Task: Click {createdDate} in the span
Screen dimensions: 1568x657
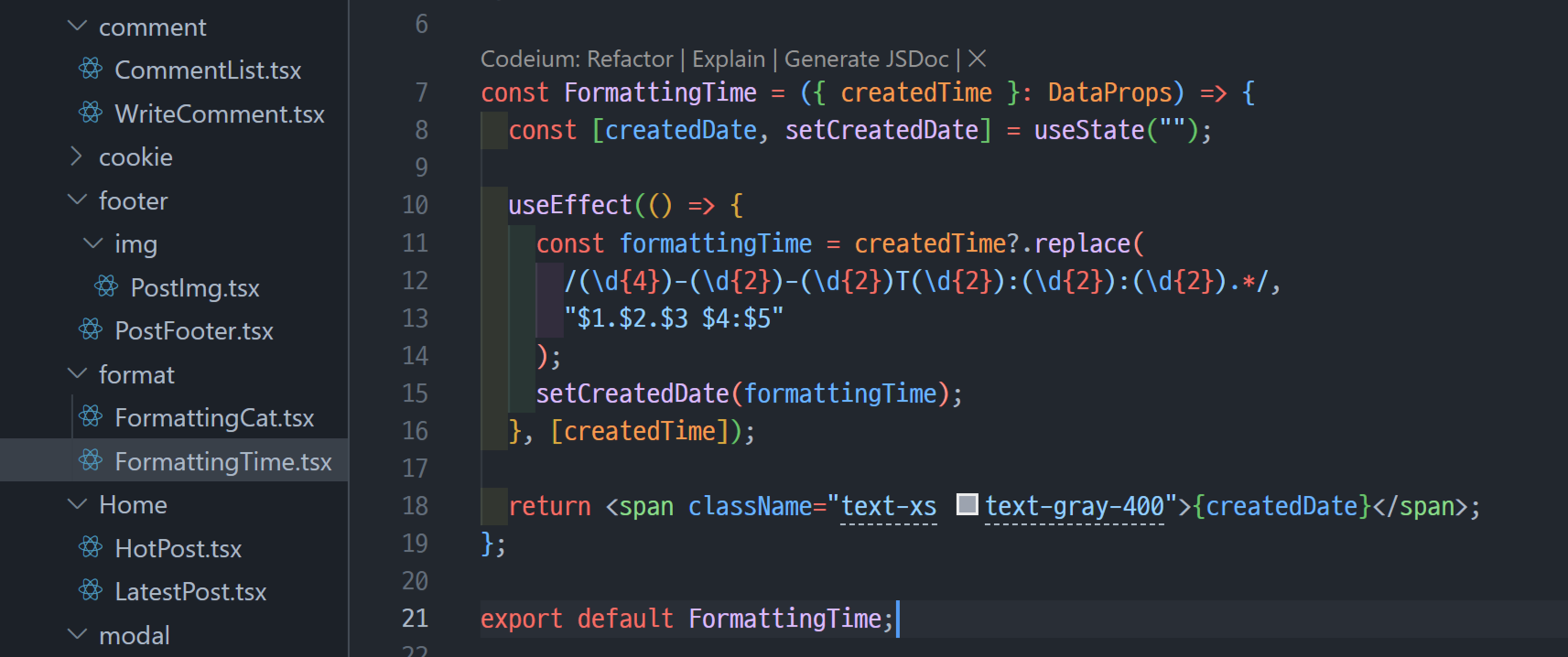Action: point(1281,505)
